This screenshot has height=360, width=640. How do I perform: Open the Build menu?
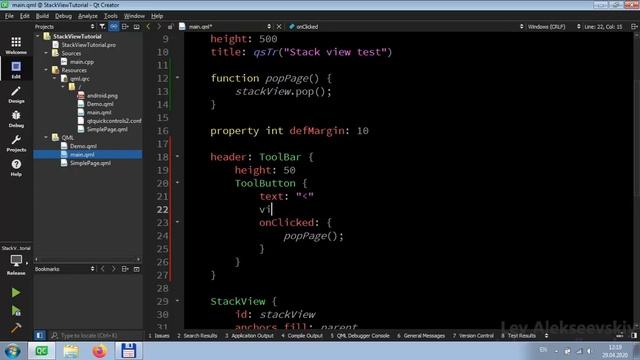[42, 16]
